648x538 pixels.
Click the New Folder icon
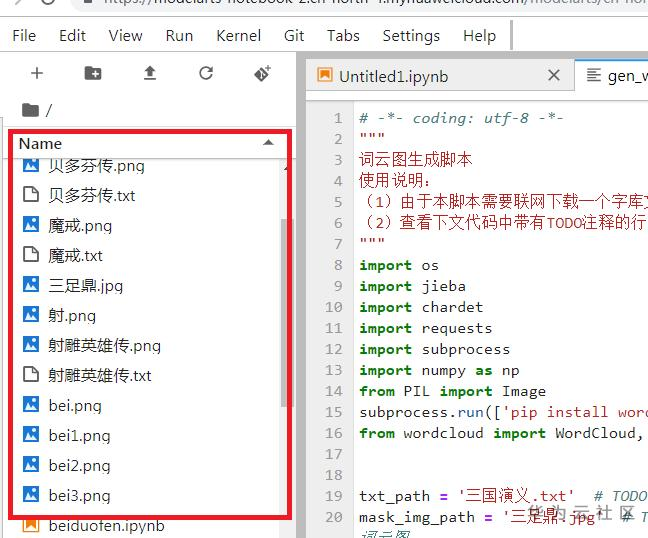click(x=93, y=73)
